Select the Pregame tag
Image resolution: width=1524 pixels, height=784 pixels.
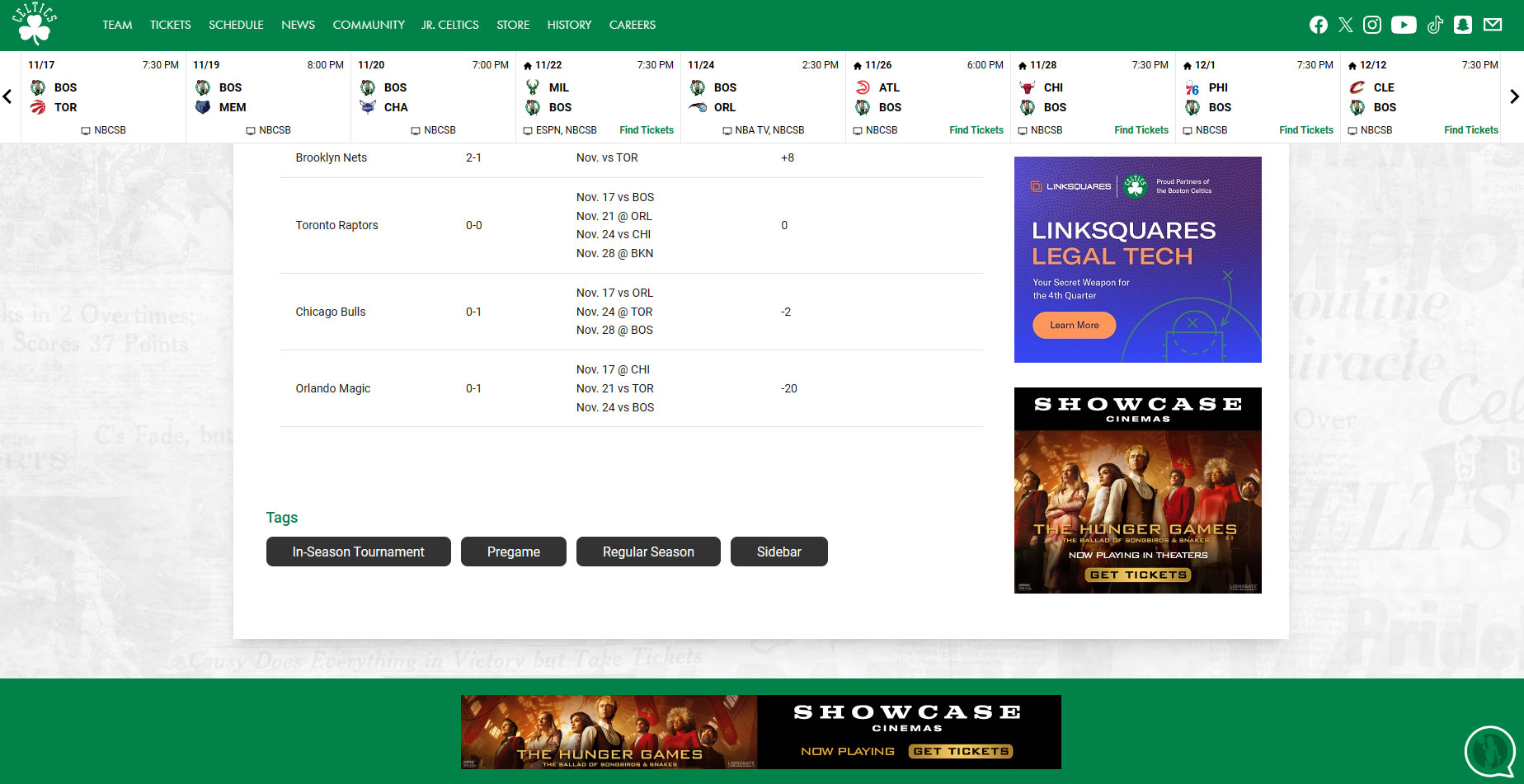pyautogui.click(x=513, y=552)
